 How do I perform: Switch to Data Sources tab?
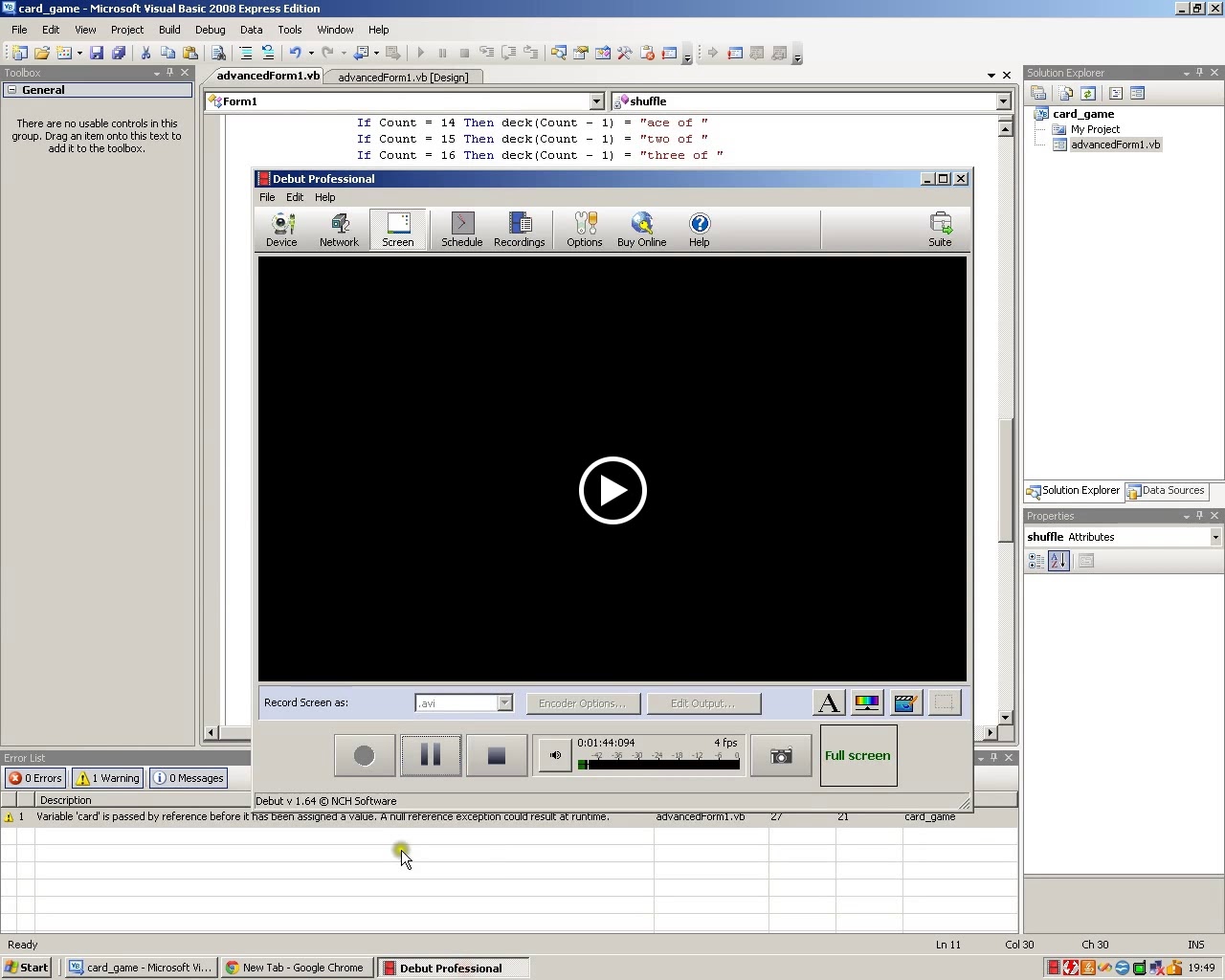(1166, 491)
